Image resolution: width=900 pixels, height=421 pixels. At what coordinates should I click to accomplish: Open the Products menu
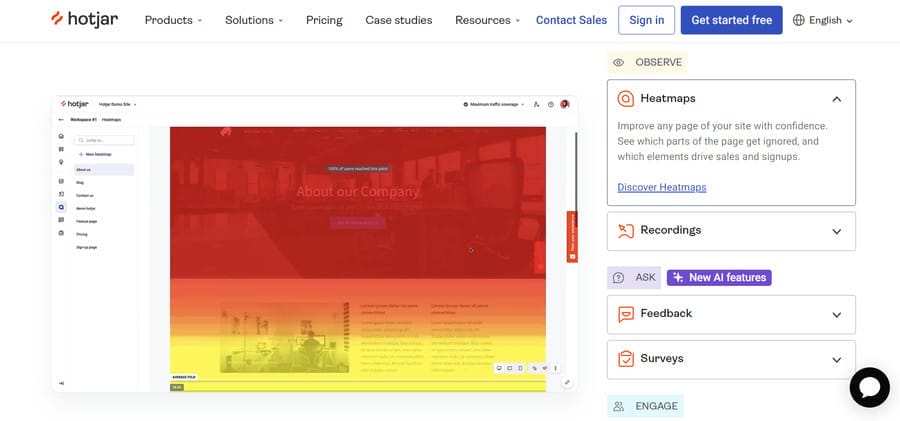click(173, 20)
